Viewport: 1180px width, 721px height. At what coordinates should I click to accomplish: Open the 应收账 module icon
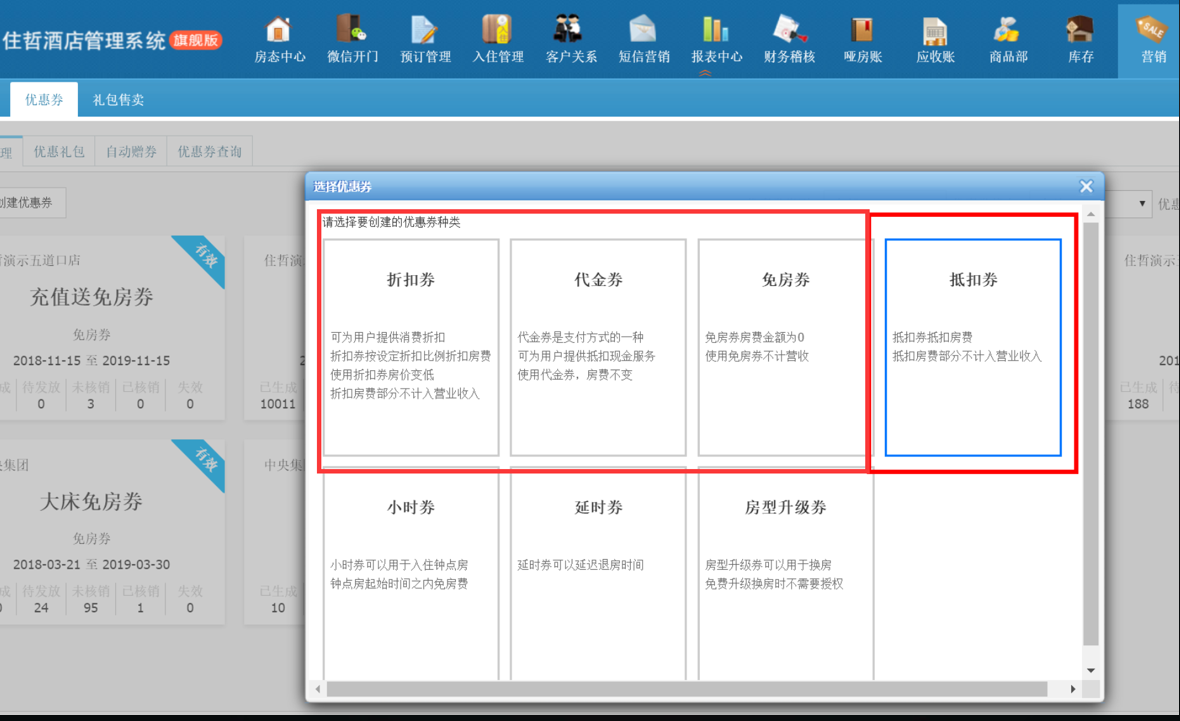[x=935, y=40]
